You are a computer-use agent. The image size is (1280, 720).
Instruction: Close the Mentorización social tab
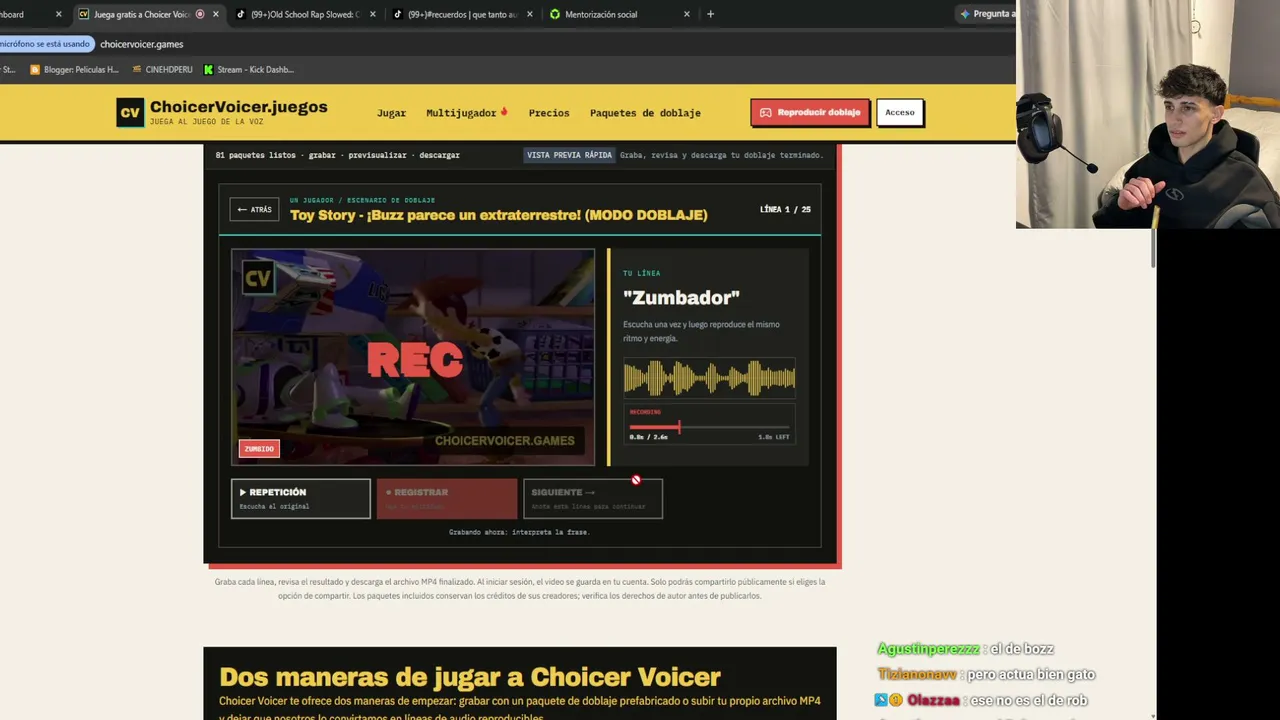pyautogui.click(x=687, y=14)
